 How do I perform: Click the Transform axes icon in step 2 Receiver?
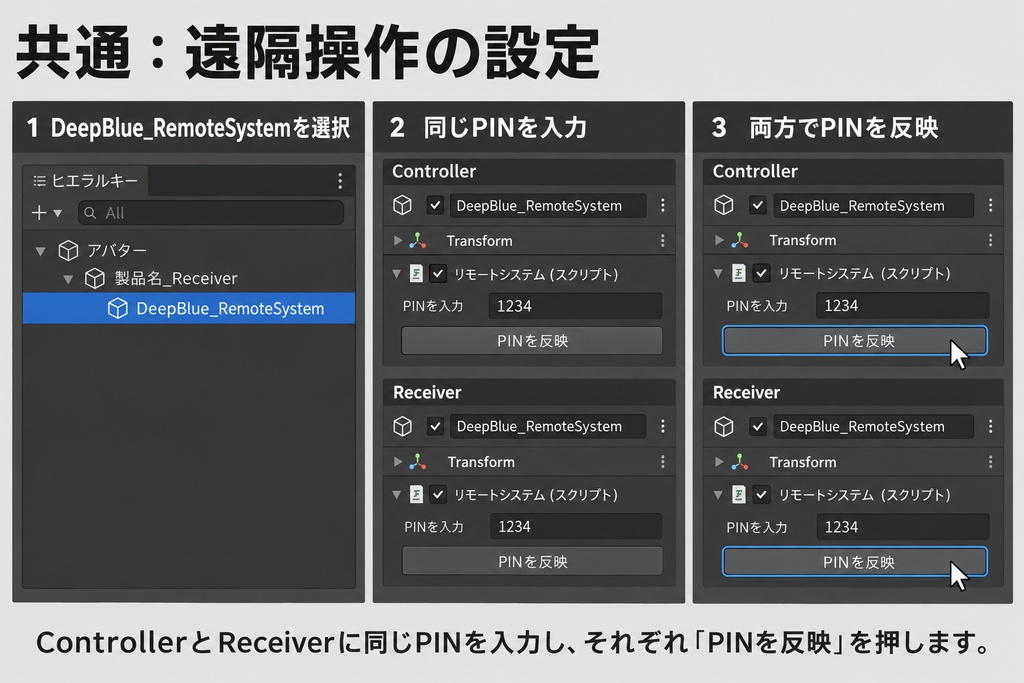tap(418, 462)
